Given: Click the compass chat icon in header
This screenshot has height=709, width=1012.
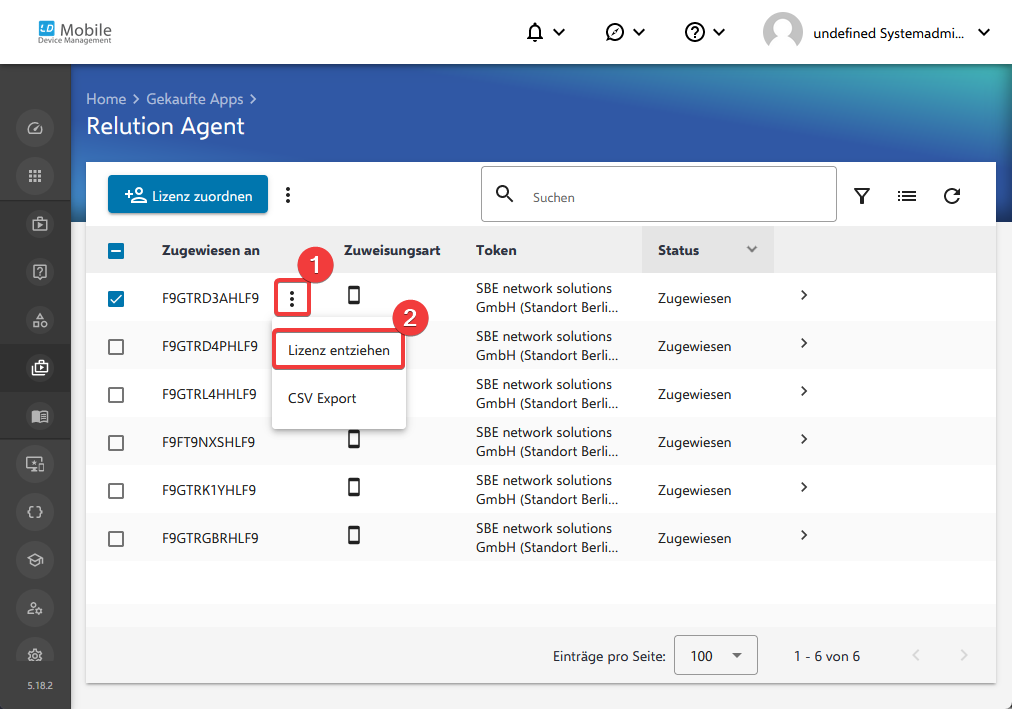Looking at the screenshot, I should 614,32.
